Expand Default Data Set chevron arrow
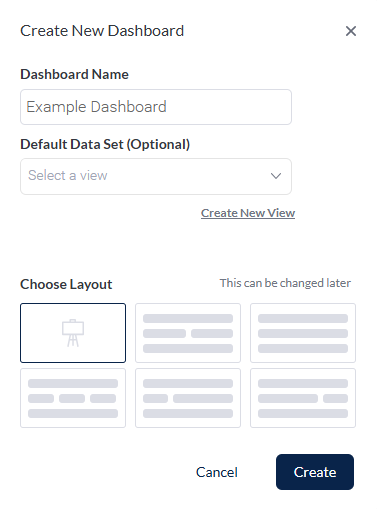Viewport: 377px width, 509px height. [x=276, y=176]
